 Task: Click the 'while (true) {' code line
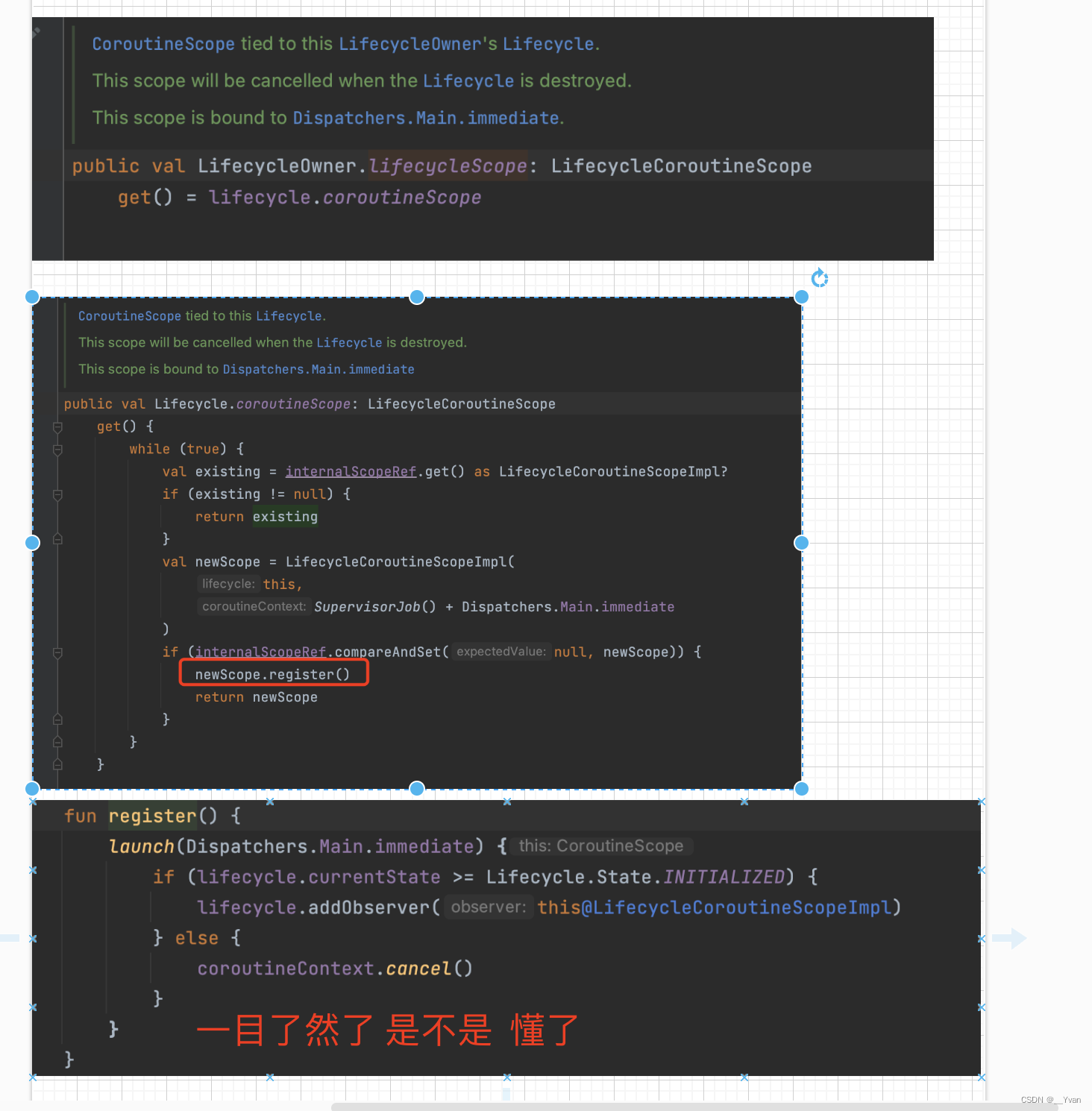(186, 449)
